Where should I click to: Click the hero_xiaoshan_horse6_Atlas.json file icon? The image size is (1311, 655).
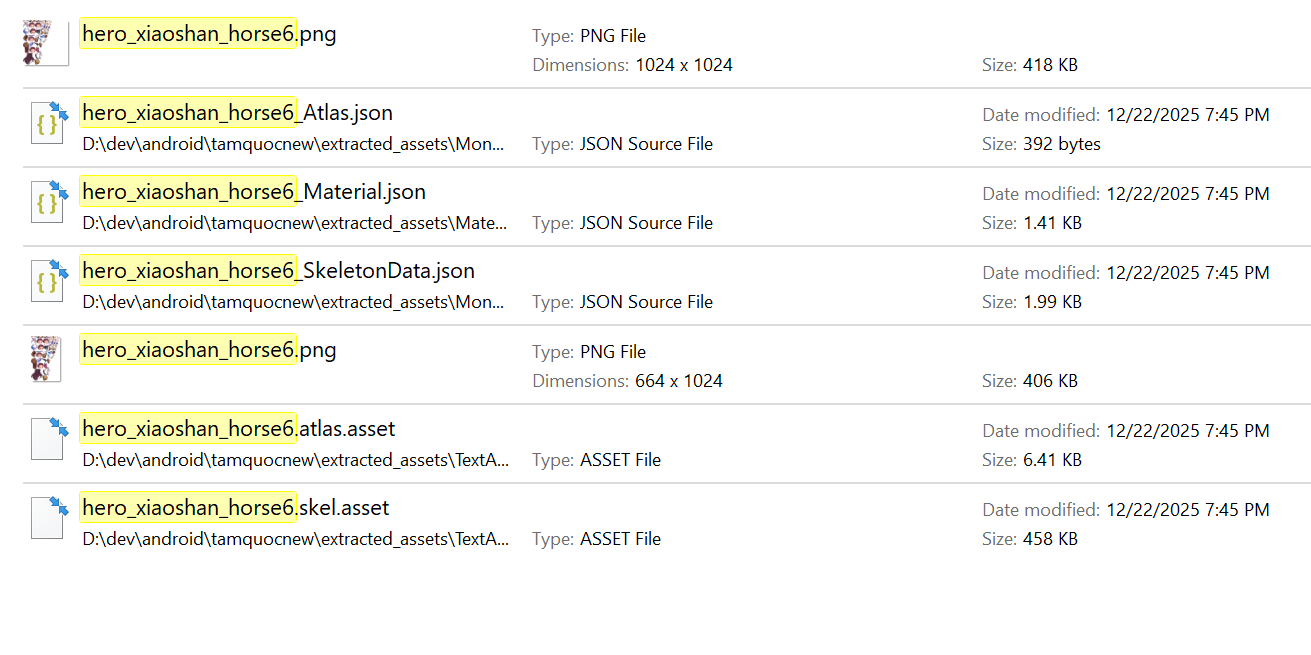[48, 122]
